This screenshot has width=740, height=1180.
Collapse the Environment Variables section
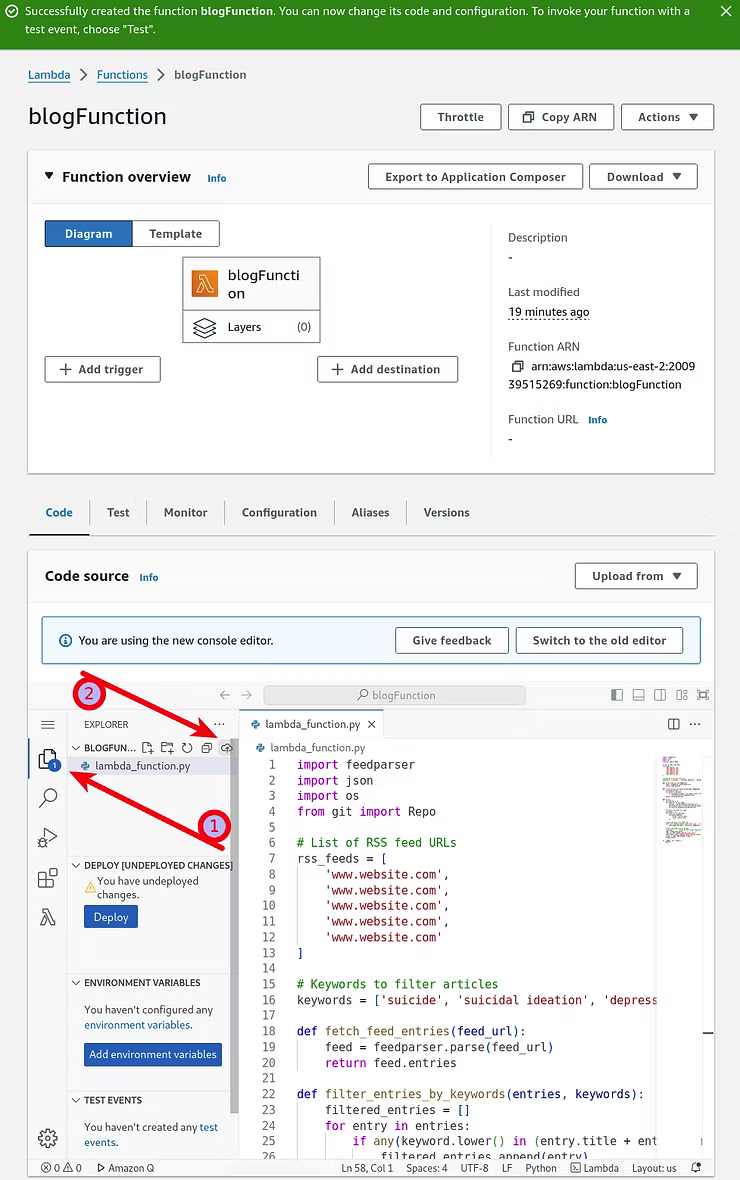click(x=76, y=983)
